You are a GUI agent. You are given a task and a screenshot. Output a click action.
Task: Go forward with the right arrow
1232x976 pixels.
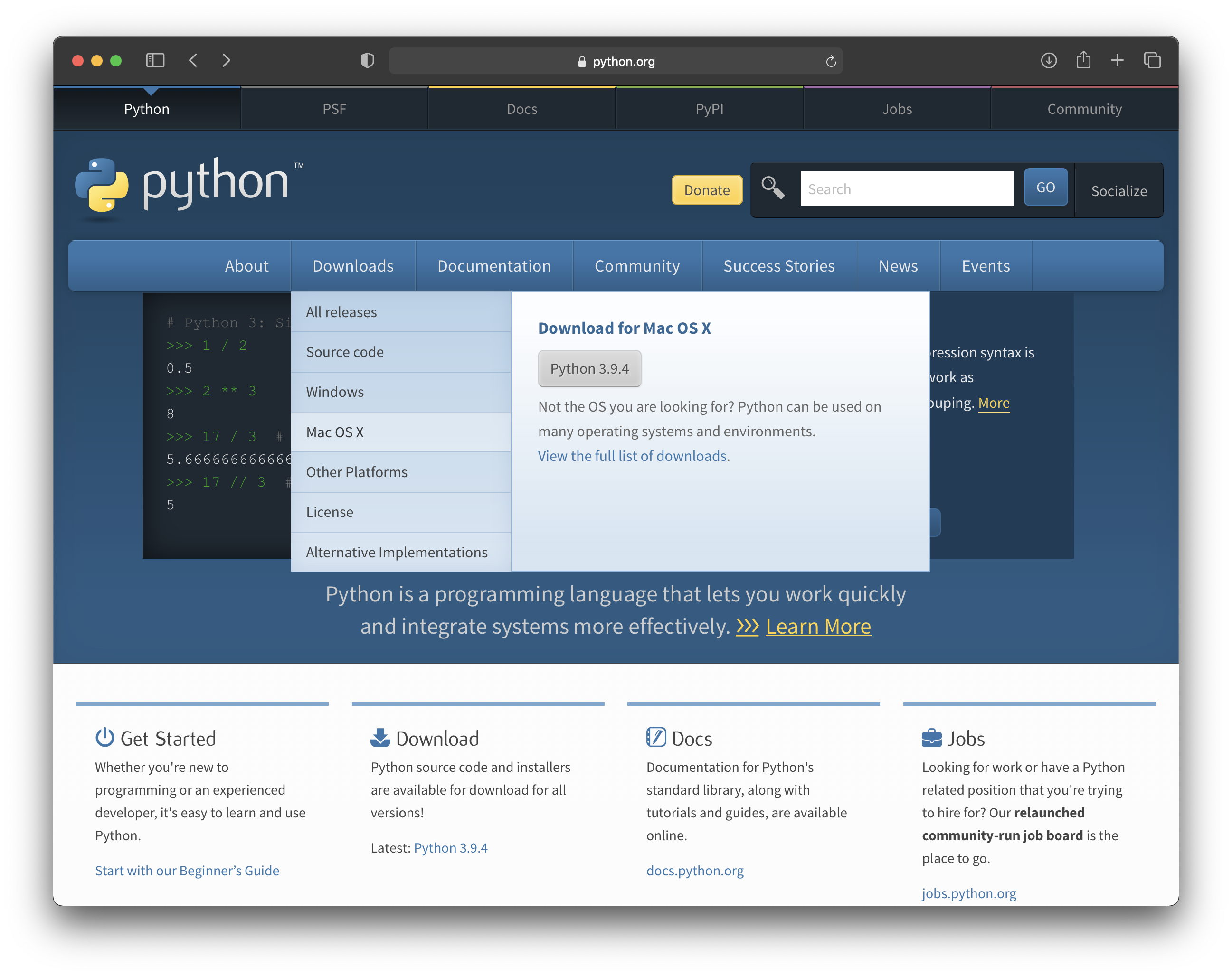(x=226, y=61)
